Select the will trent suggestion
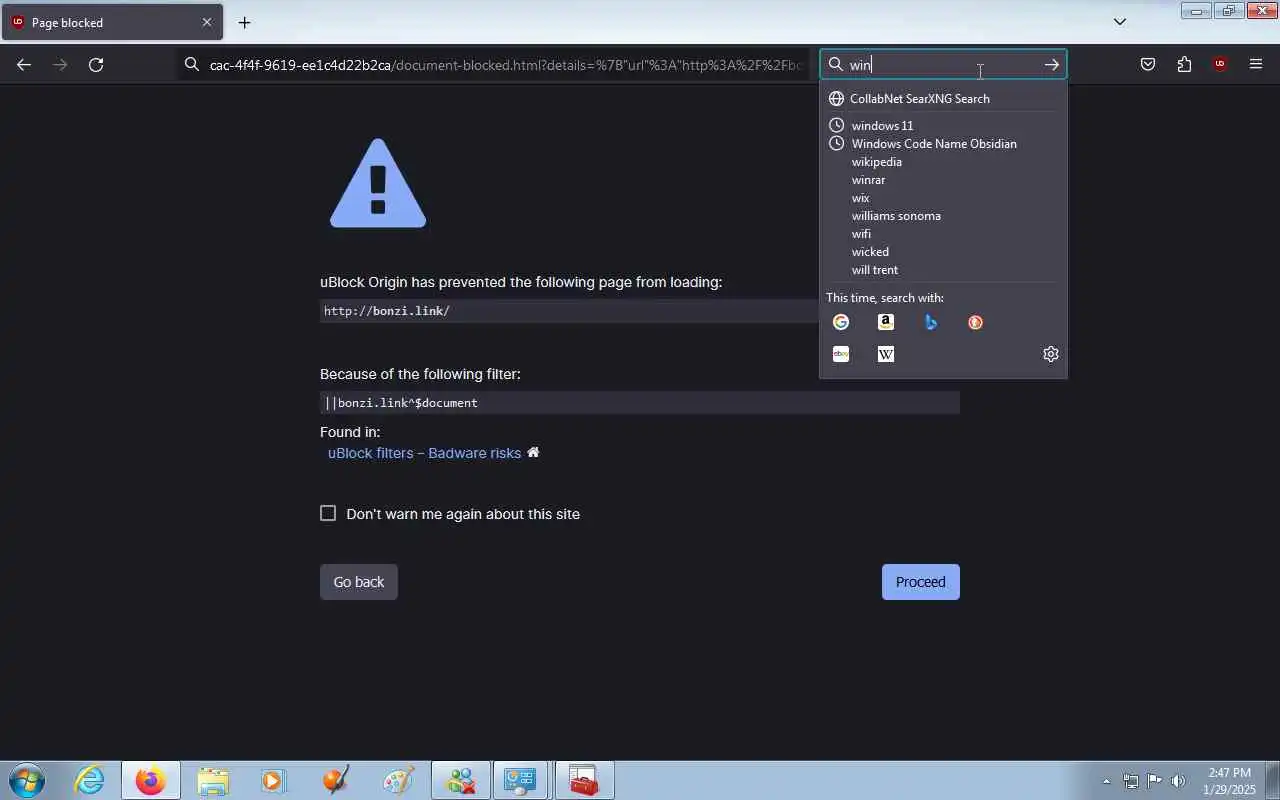The image size is (1280, 800). 943,269
